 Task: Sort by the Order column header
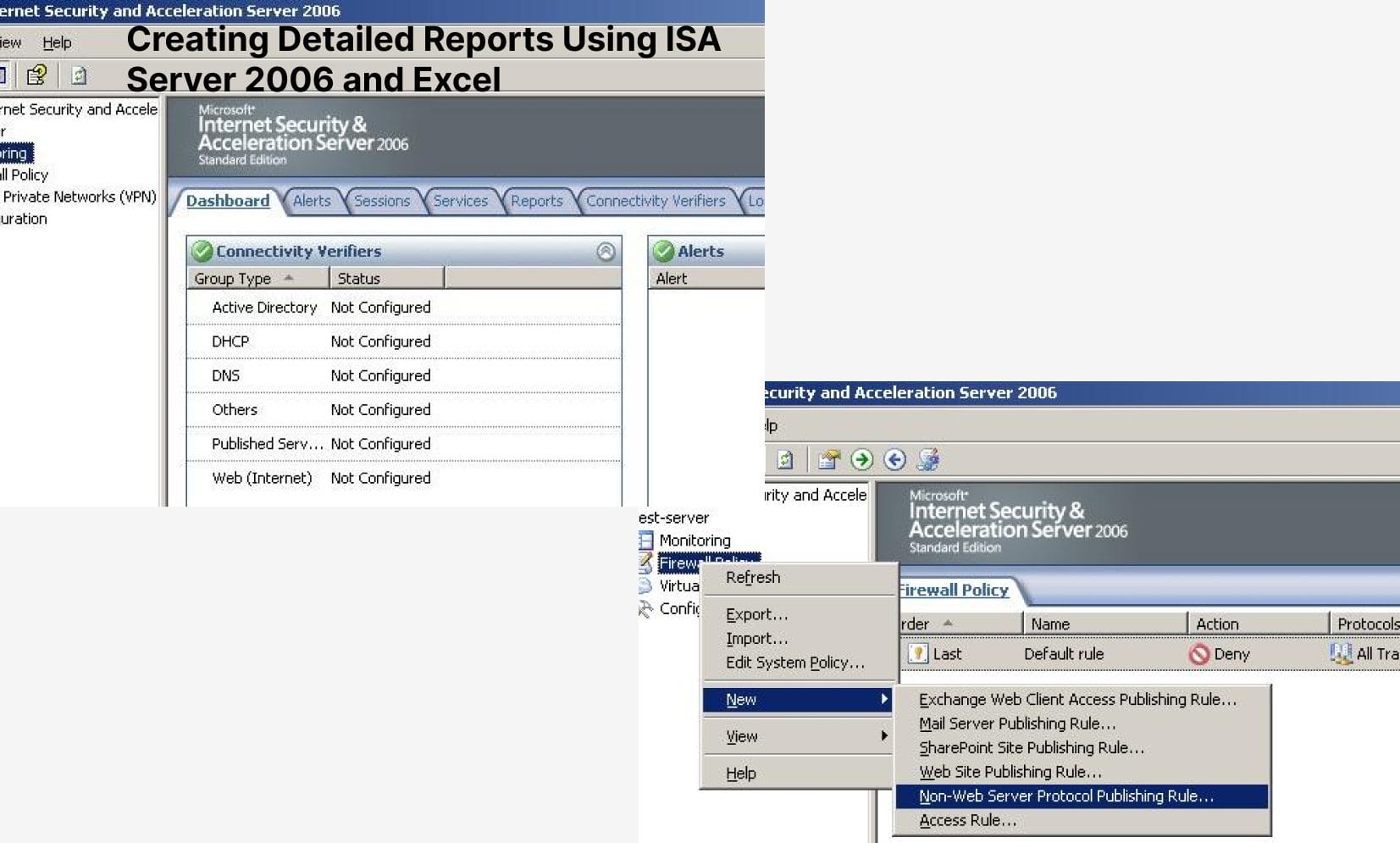pos(960,624)
